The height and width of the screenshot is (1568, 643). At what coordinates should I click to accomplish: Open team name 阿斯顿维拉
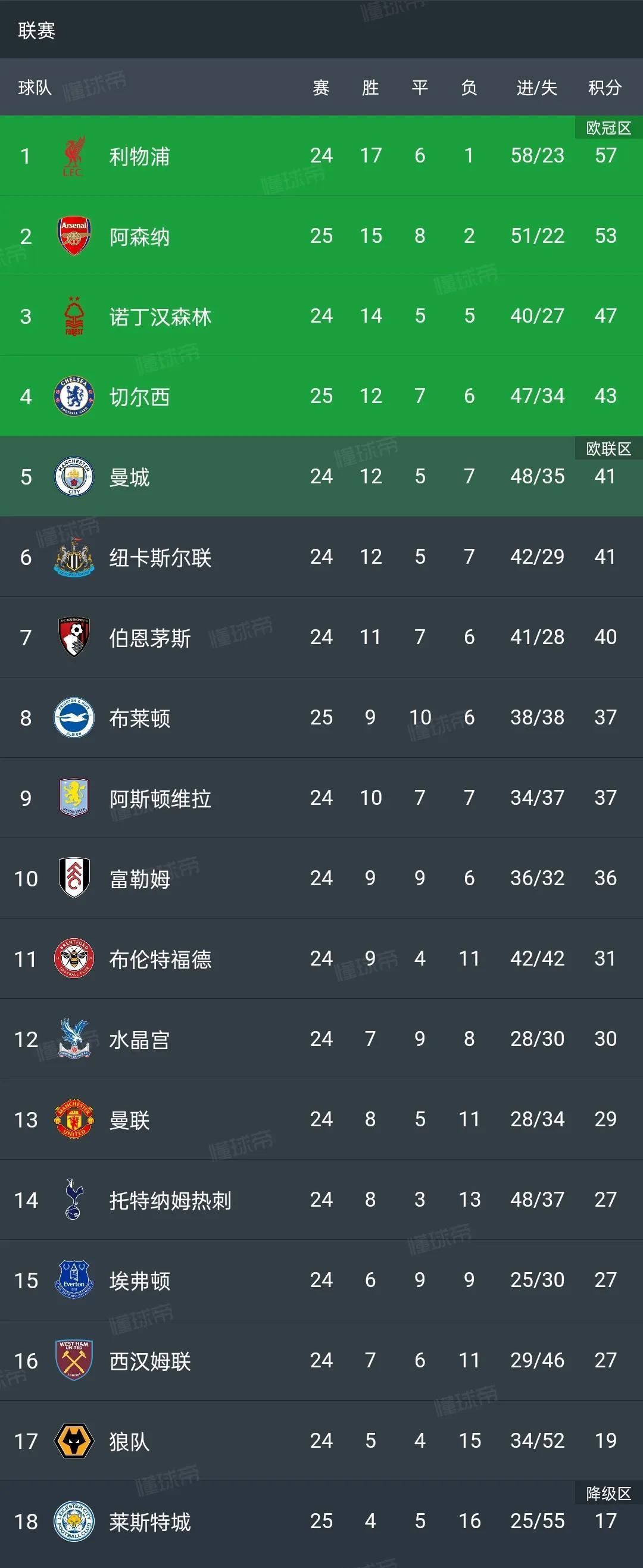click(x=160, y=798)
